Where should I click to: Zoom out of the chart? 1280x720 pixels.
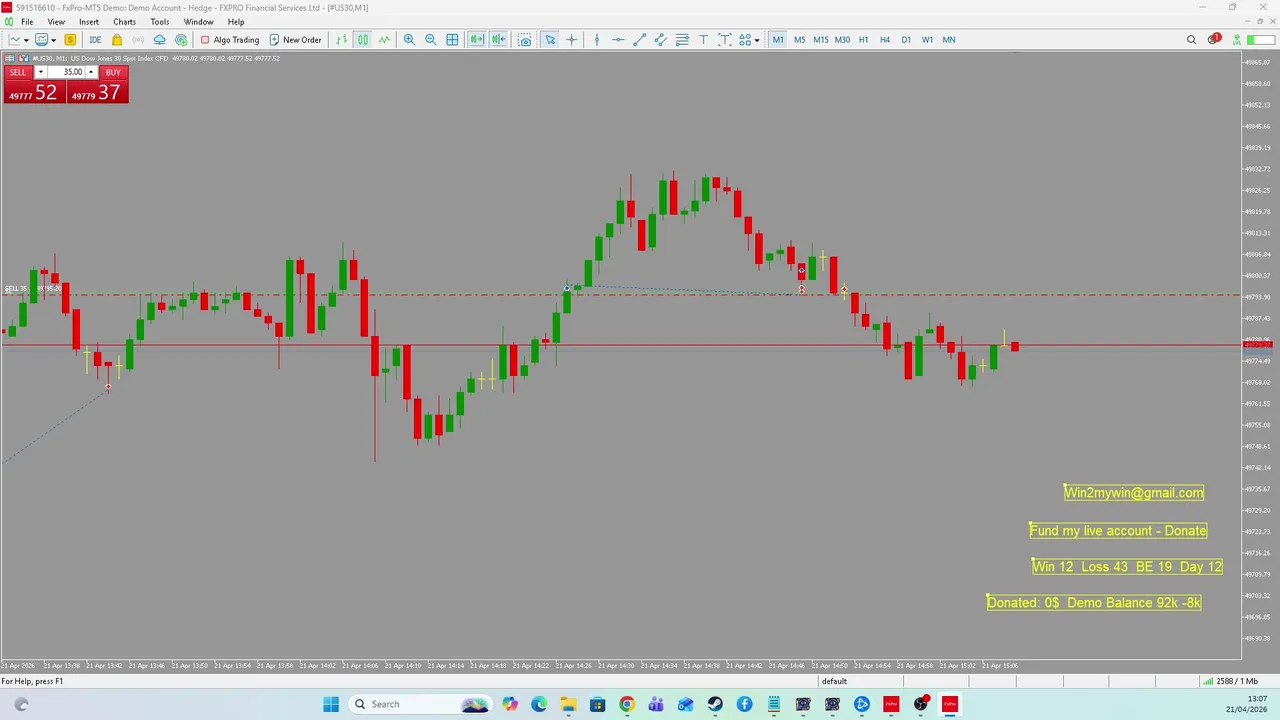coord(431,40)
